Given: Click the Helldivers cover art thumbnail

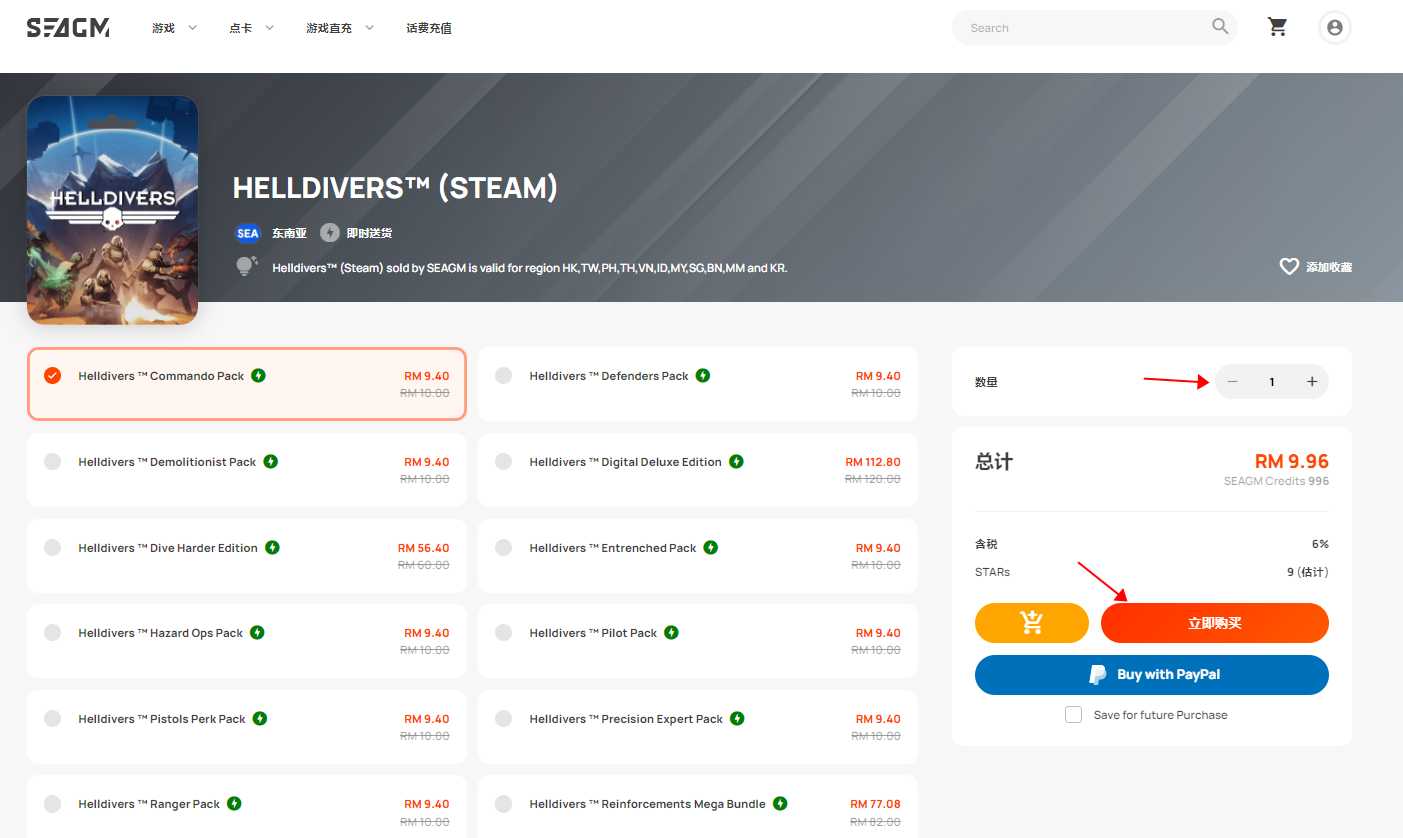Looking at the screenshot, I should tap(112, 210).
